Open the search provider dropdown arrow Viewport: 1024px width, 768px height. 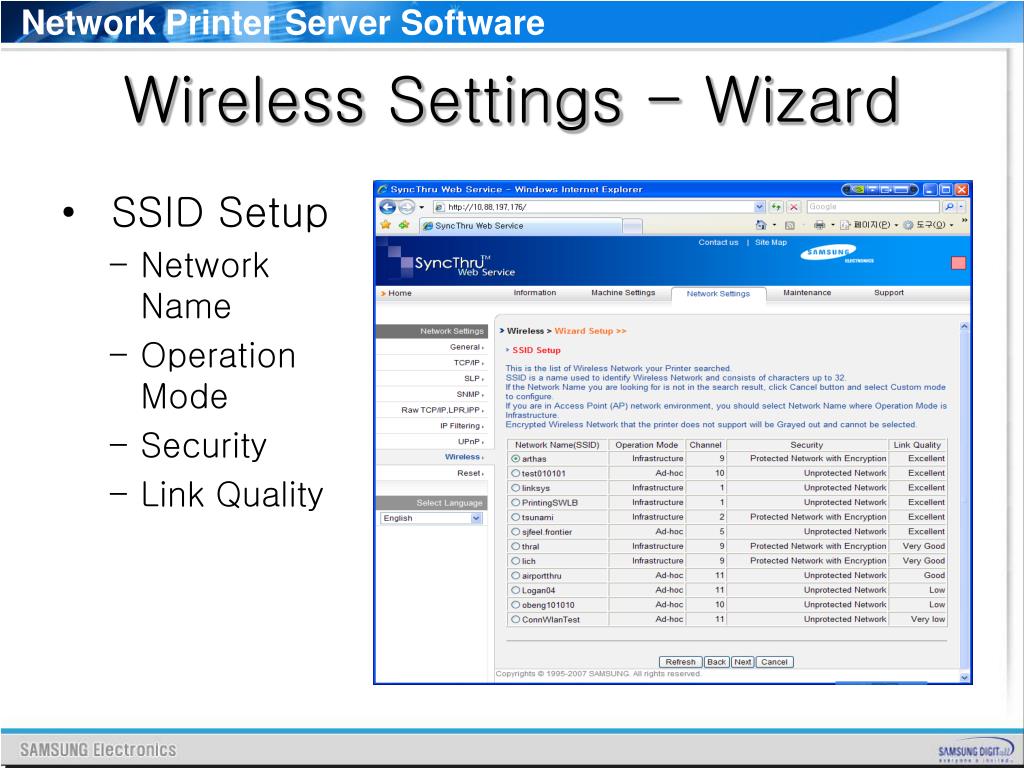click(x=961, y=207)
